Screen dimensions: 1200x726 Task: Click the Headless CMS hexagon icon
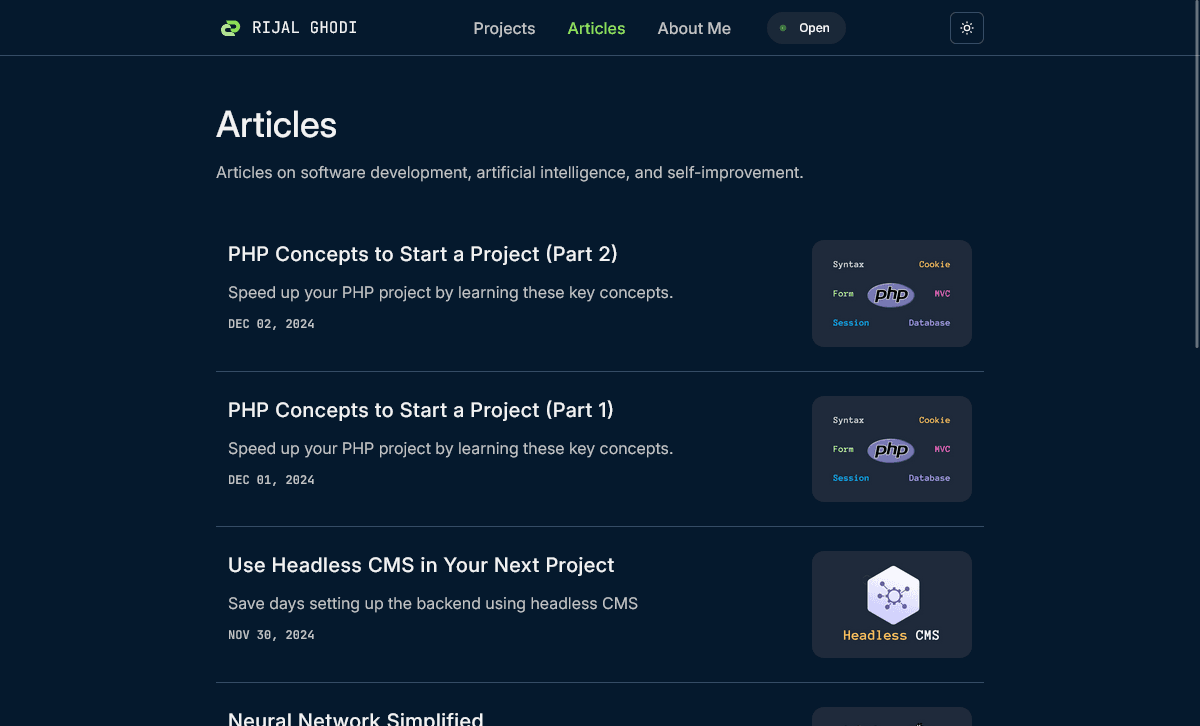pyautogui.click(x=892, y=596)
